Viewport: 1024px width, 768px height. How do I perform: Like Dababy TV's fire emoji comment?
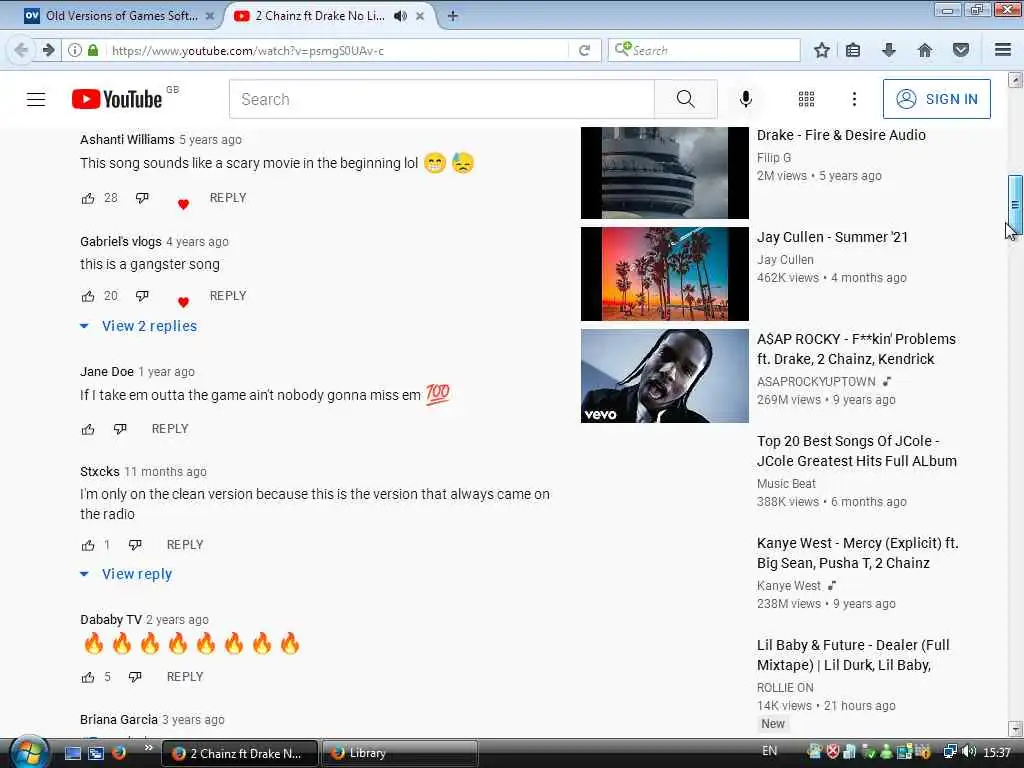(88, 677)
